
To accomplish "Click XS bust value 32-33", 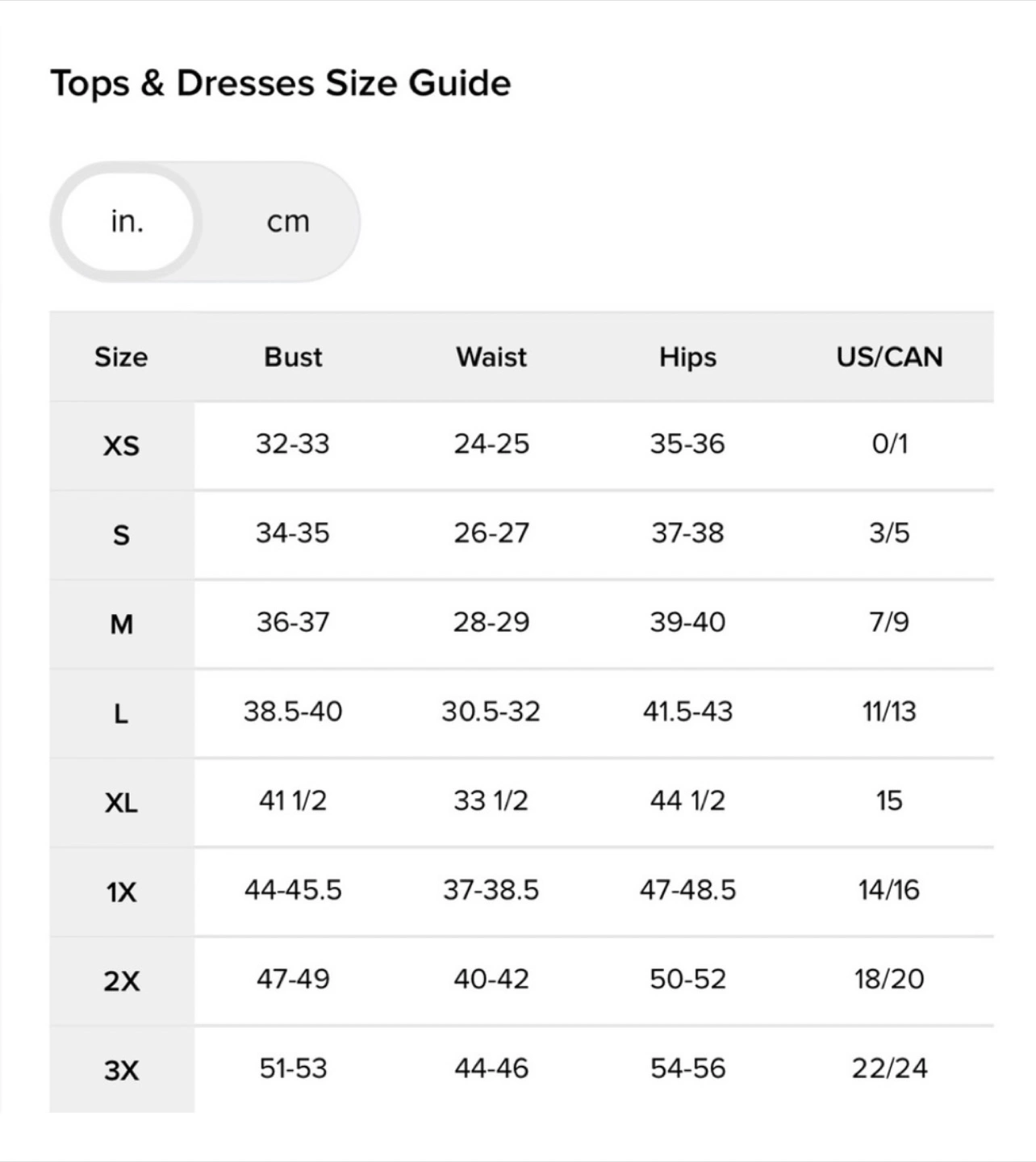I will click(293, 444).
